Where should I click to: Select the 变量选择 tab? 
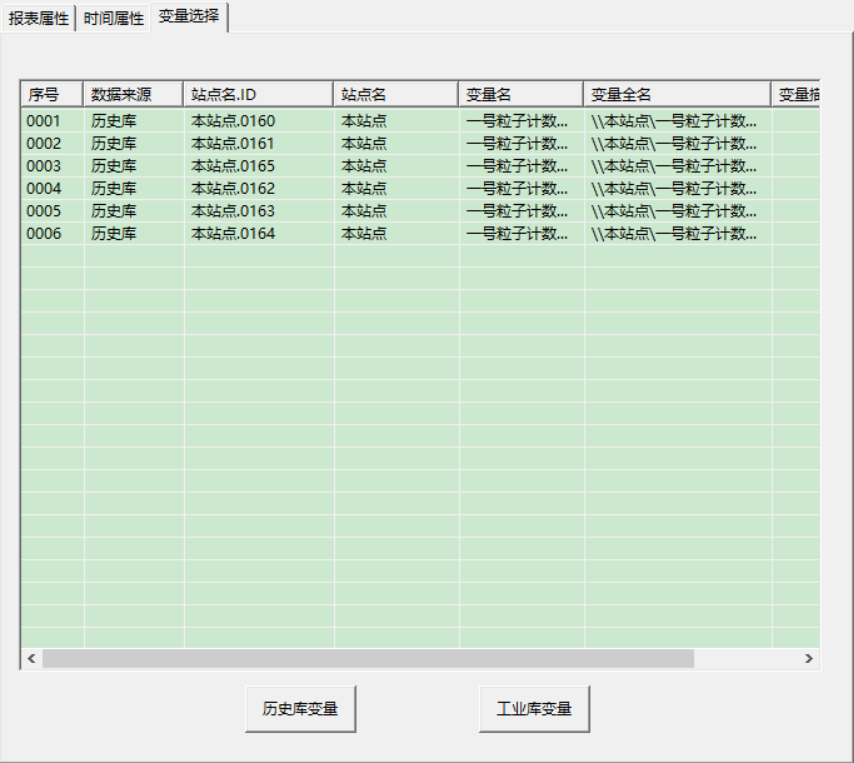(189, 16)
